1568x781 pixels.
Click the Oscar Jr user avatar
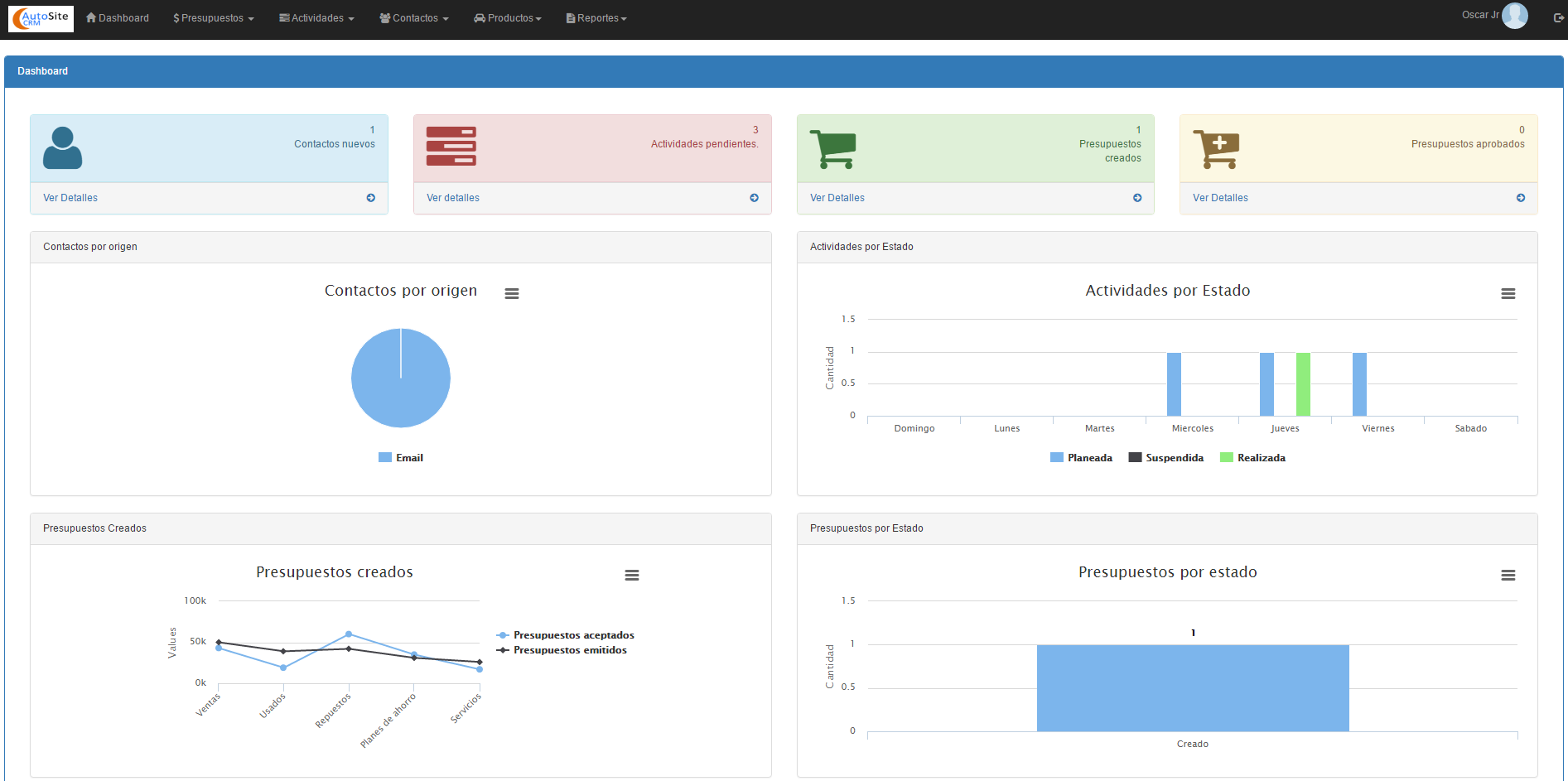pos(1515,16)
